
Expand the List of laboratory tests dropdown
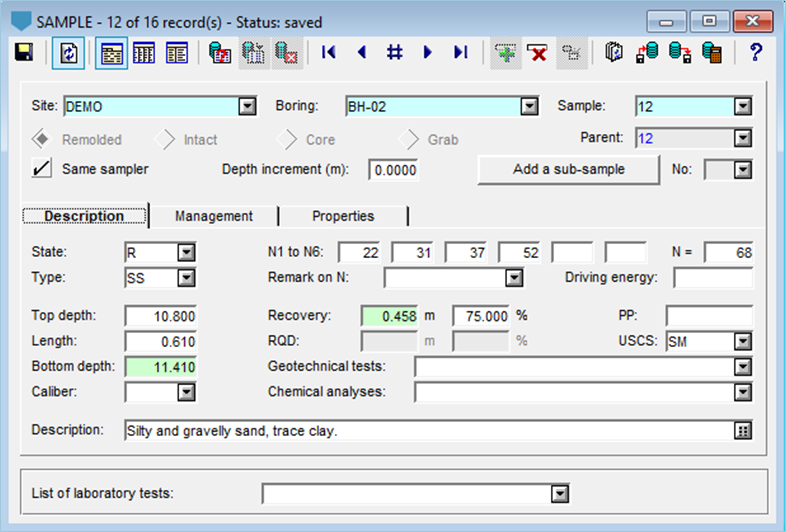pos(559,494)
